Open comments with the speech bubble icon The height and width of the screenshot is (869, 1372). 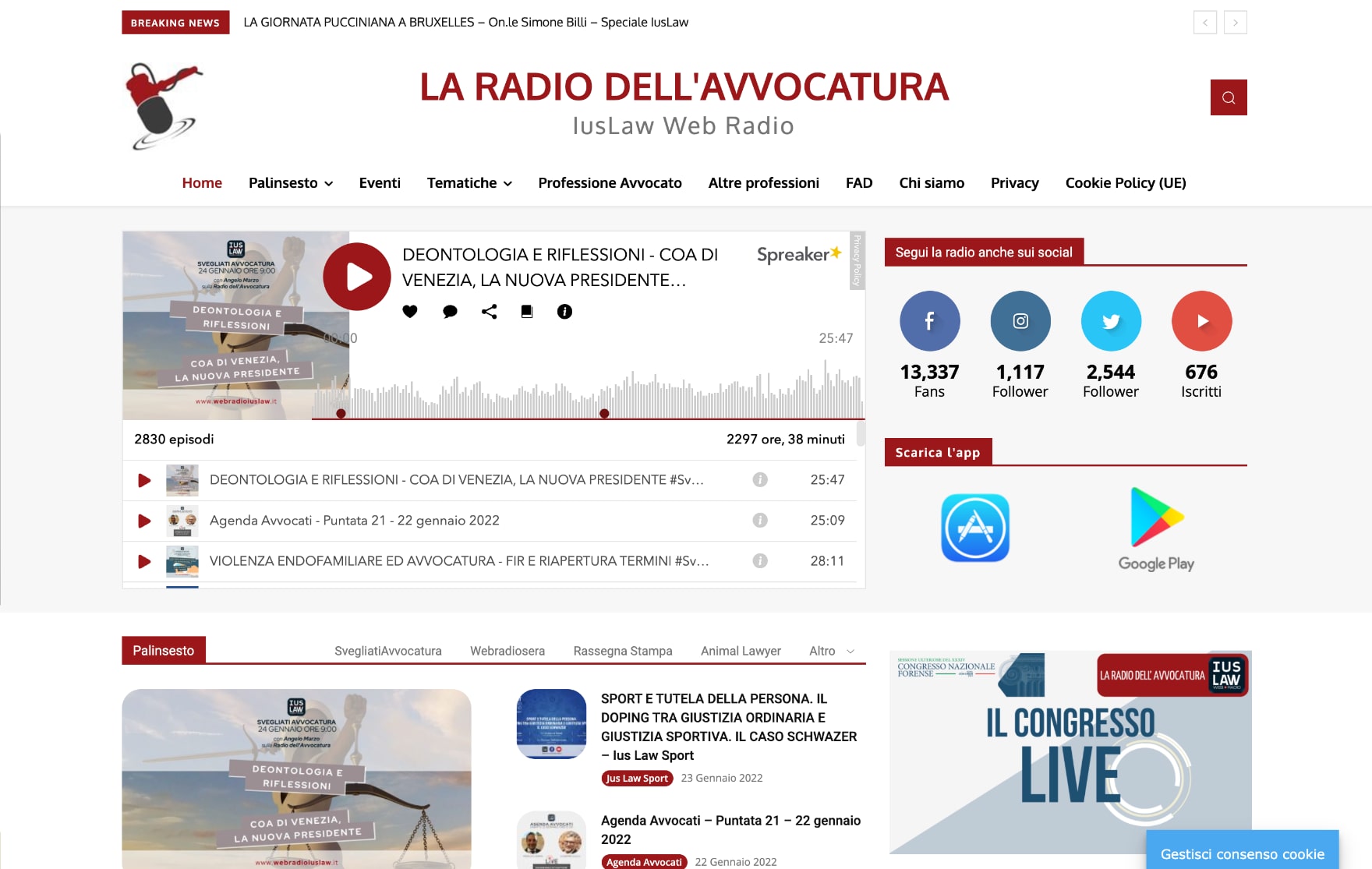(x=450, y=312)
